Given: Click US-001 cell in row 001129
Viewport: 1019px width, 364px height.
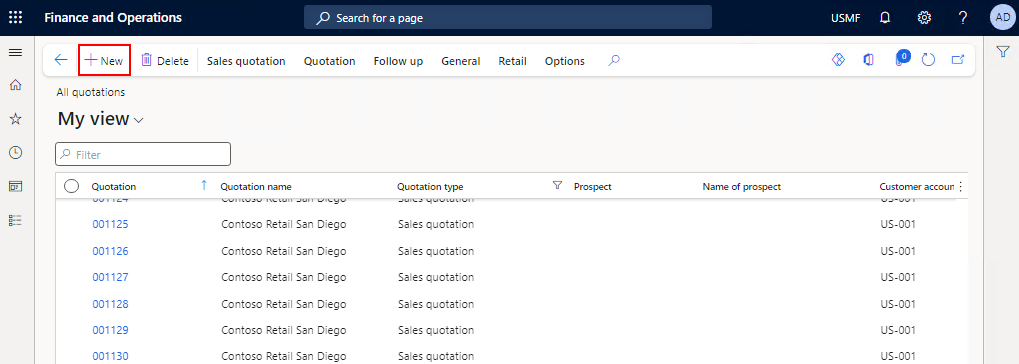Looking at the screenshot, I should (x=898, y=330).
